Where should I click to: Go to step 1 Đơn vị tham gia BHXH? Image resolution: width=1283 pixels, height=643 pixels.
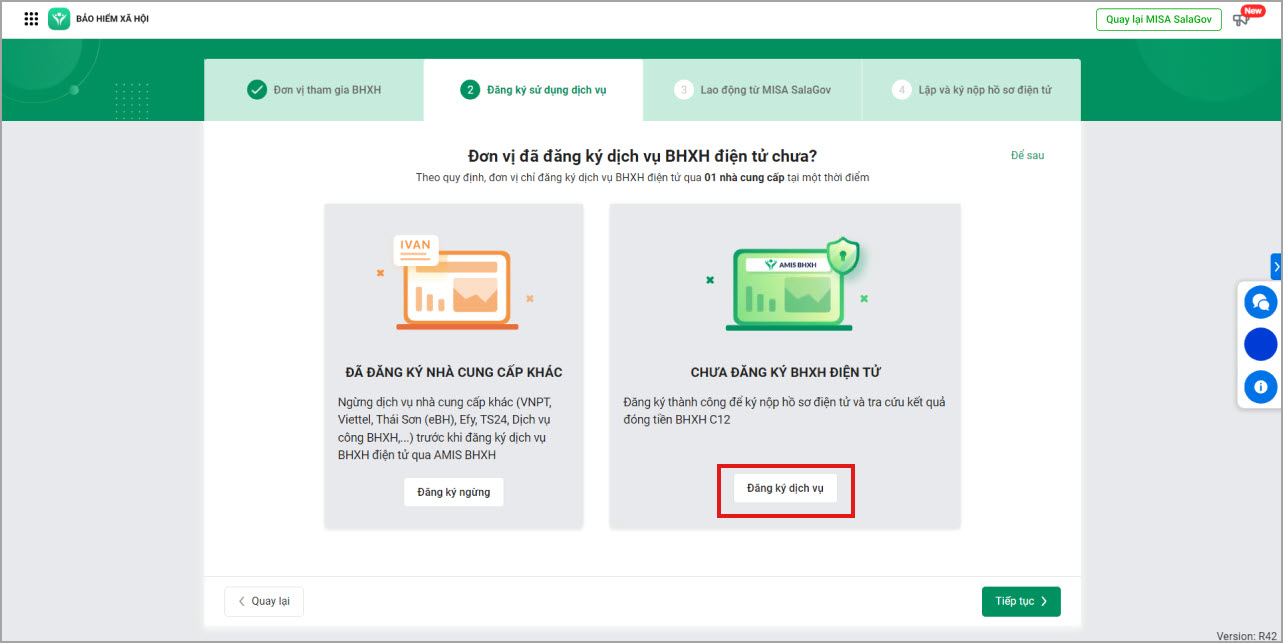(x=314, y=90)
